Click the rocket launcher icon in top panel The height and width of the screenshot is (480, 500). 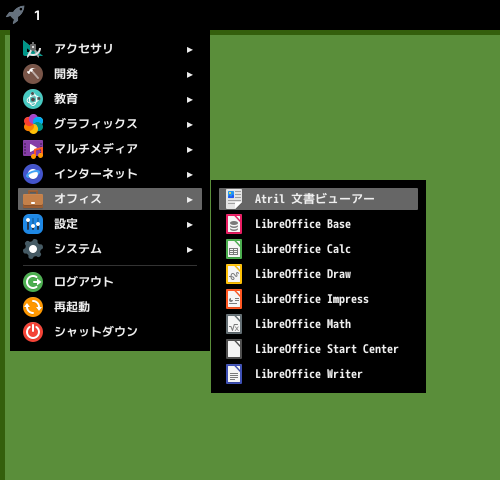coord(15,15)
